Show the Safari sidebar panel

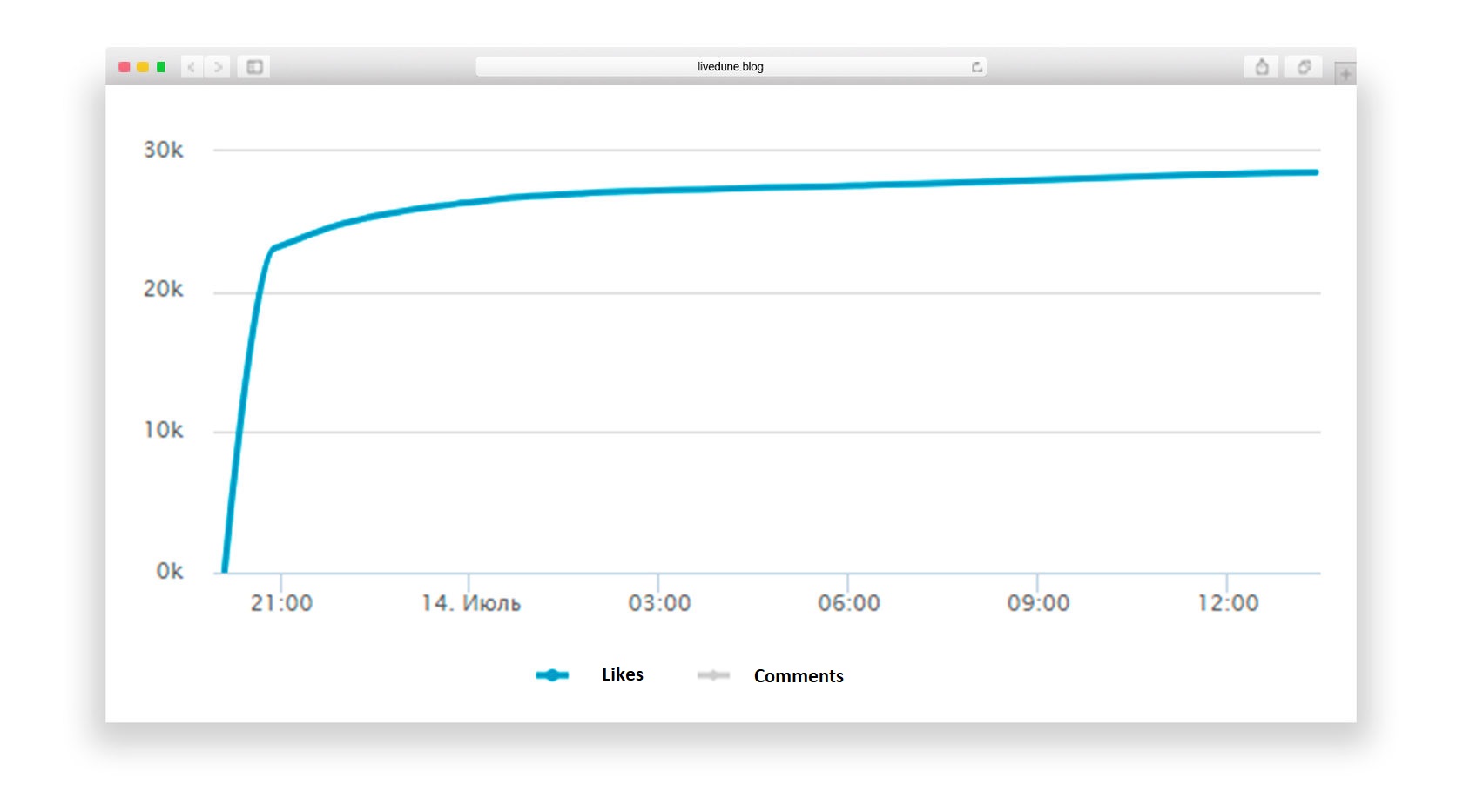254,67
